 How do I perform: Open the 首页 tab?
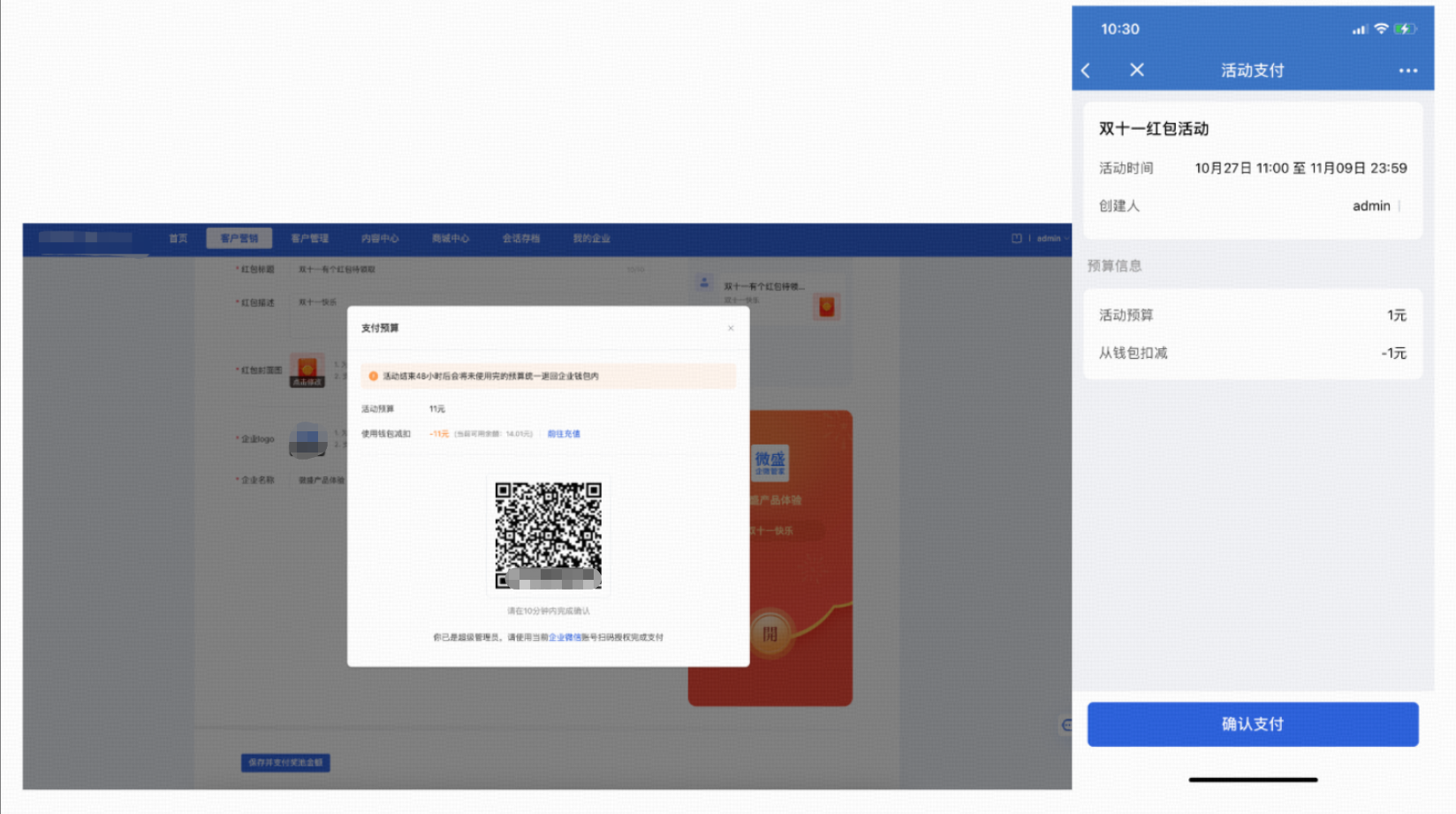click(178, 239)
